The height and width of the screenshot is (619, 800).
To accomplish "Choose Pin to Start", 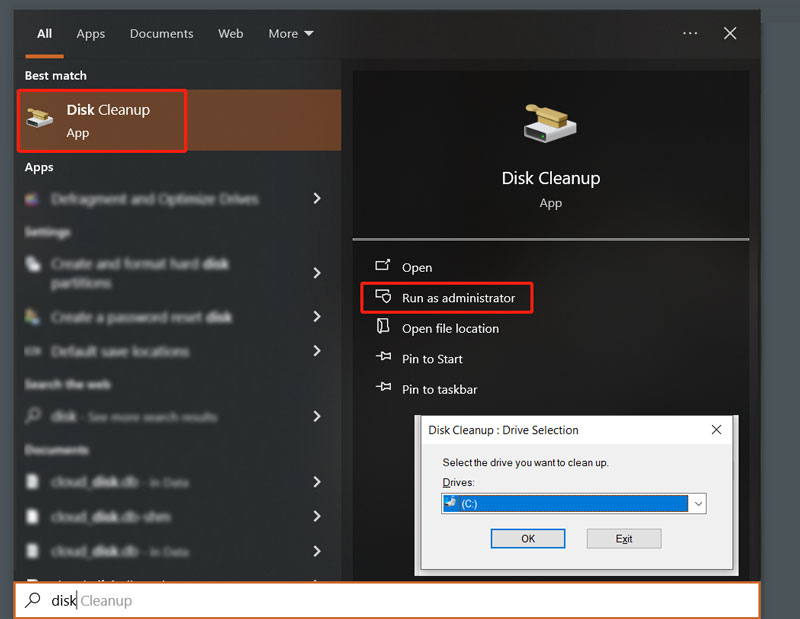I will coord(432,359).
